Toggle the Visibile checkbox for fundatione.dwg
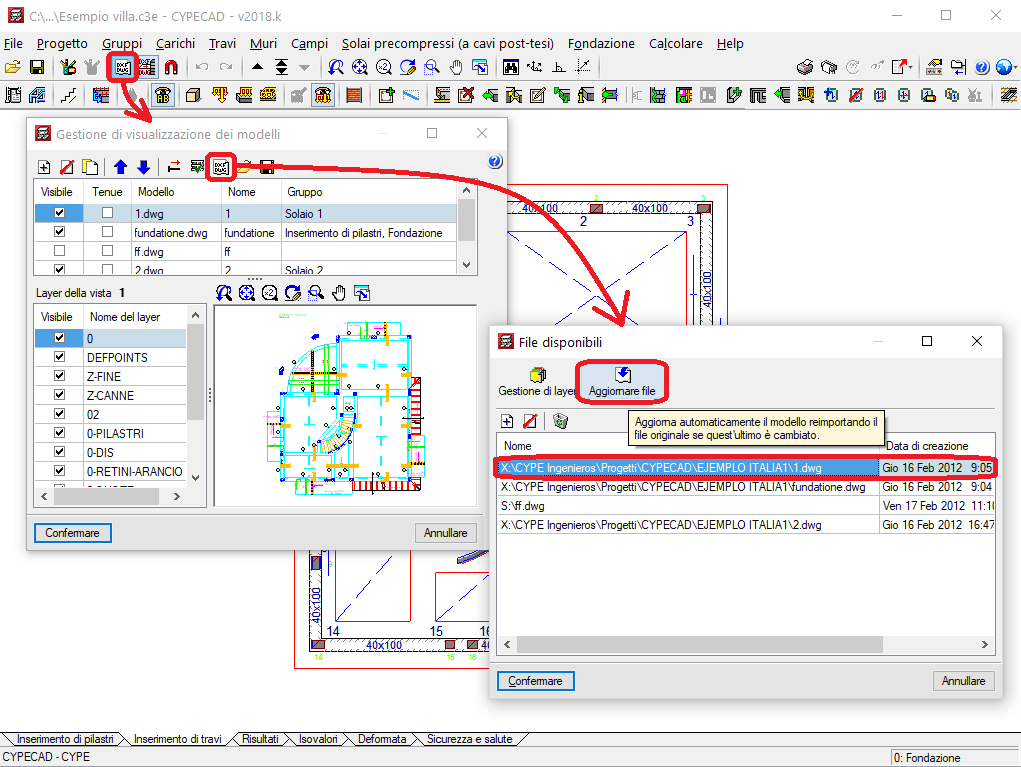1021x767 pixels. (x=59, y=231)
